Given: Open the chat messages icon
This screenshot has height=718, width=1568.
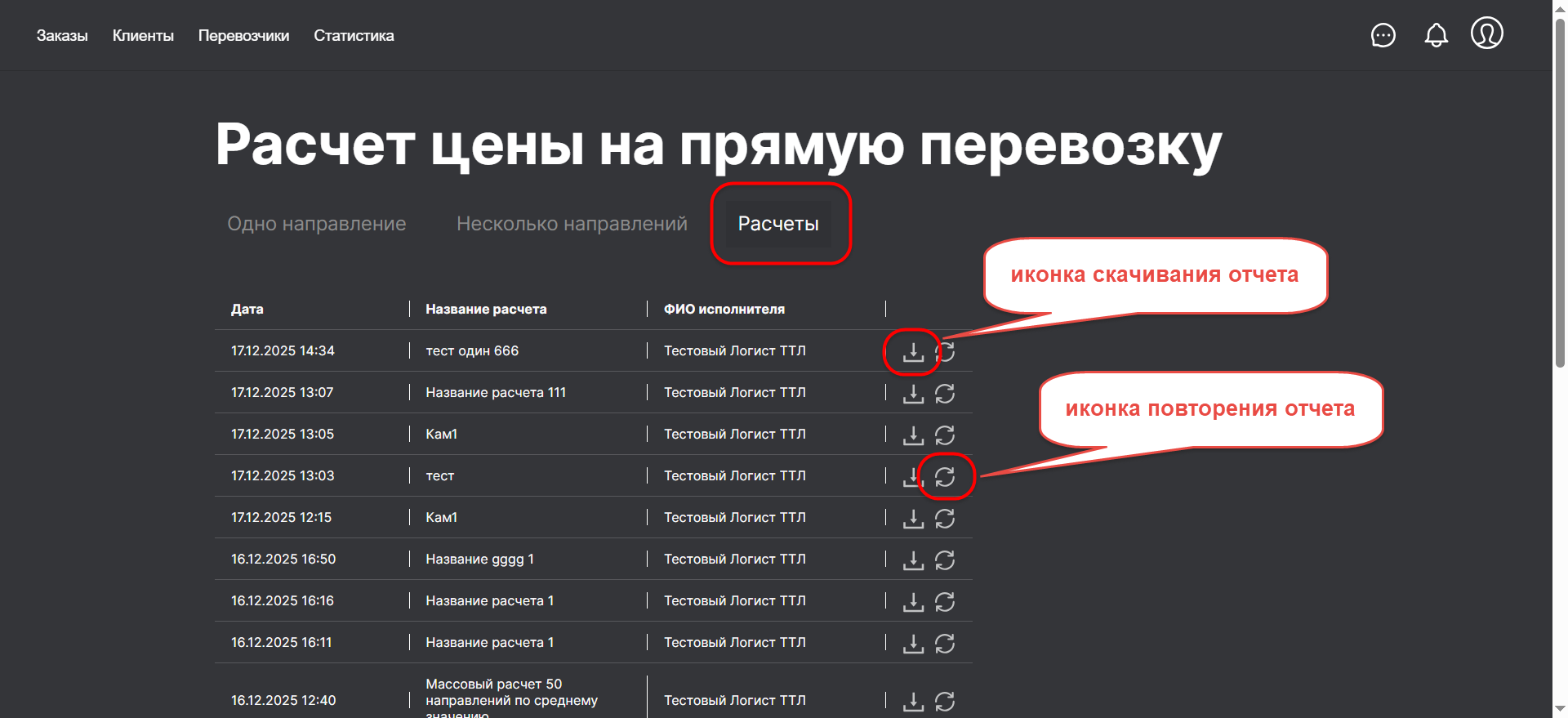Looking at the screenshot, I should tap(1383, 35).
